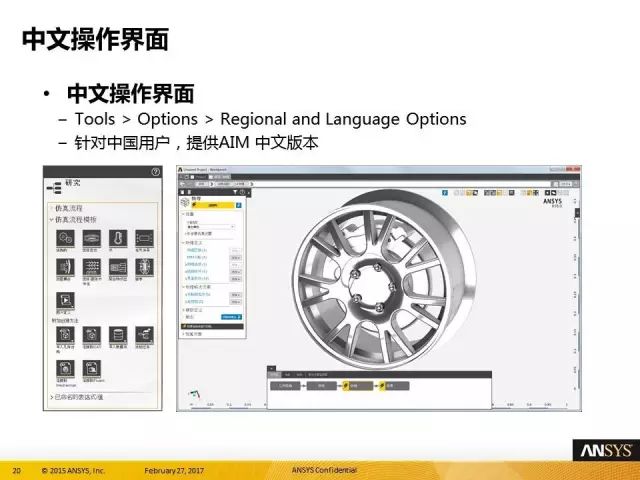Click the database cylinder import icon
The image size is (640, 480).
pyautogui.click(x=118, y=335)
